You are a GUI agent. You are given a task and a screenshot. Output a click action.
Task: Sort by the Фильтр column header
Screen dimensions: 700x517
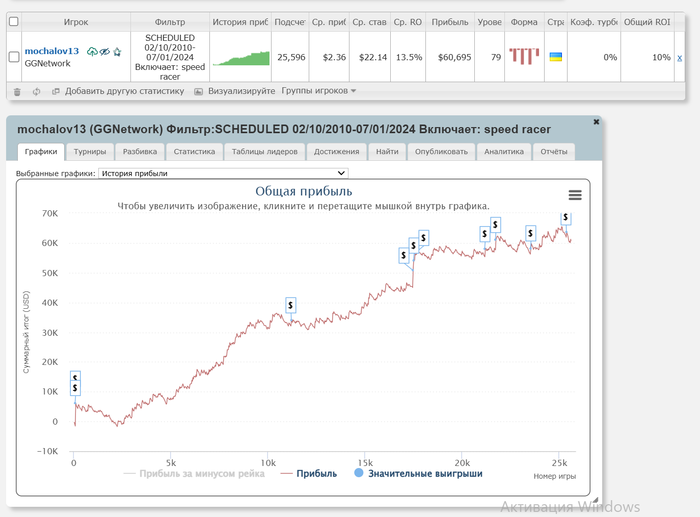click(170, 22)
